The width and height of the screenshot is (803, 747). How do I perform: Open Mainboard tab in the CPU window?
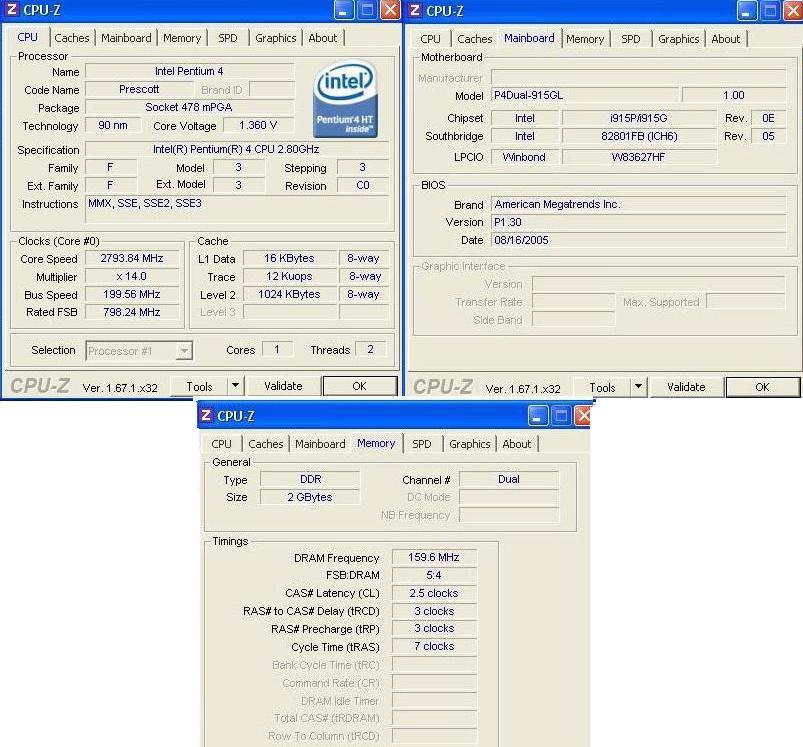point(126,38)
